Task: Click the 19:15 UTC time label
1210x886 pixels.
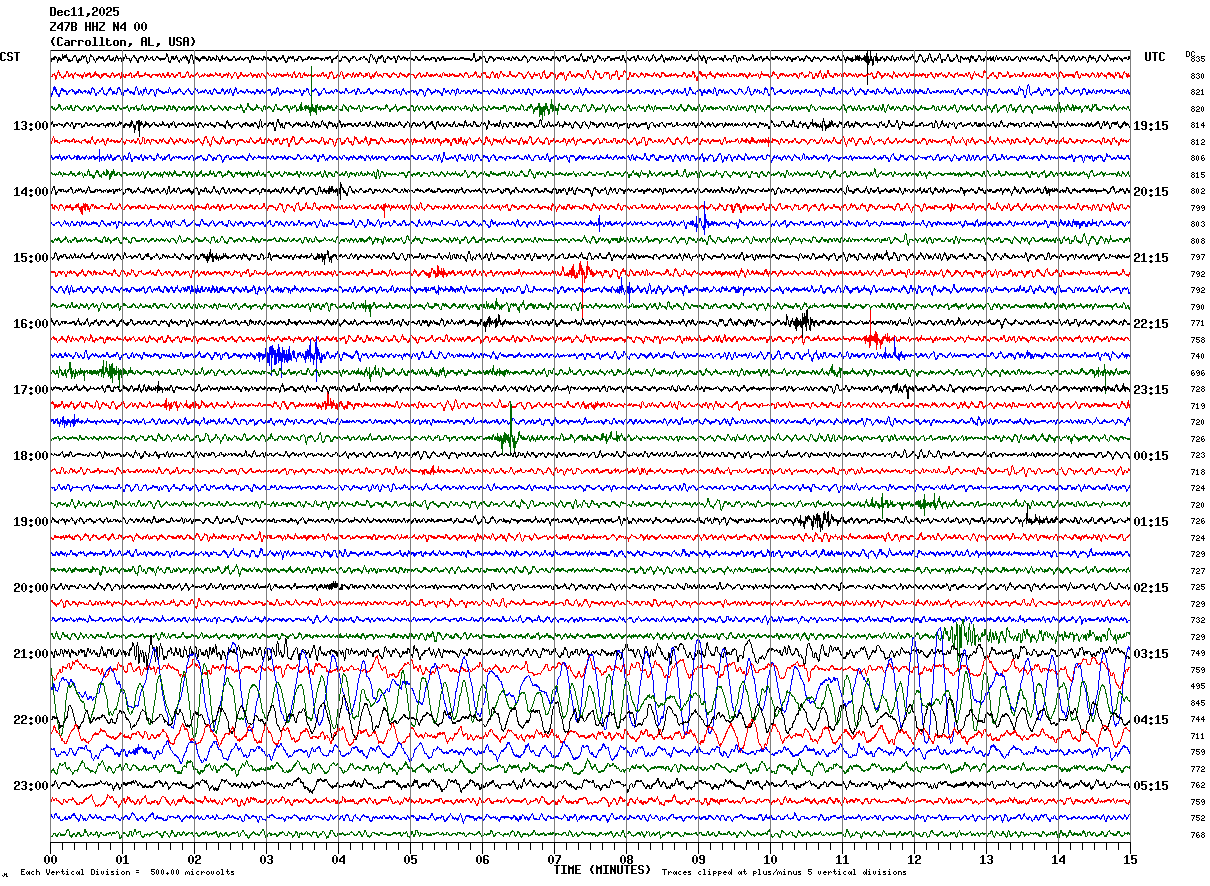Action: click(1151, 126)
